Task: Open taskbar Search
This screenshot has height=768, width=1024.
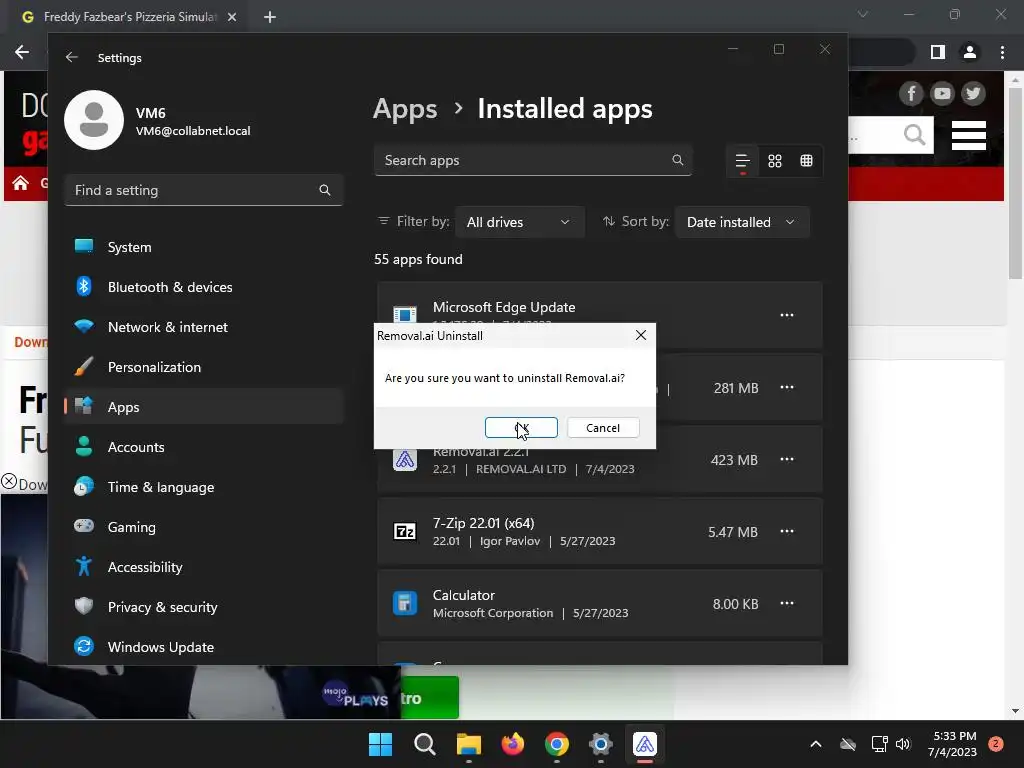Action: [x=424, y=744]
